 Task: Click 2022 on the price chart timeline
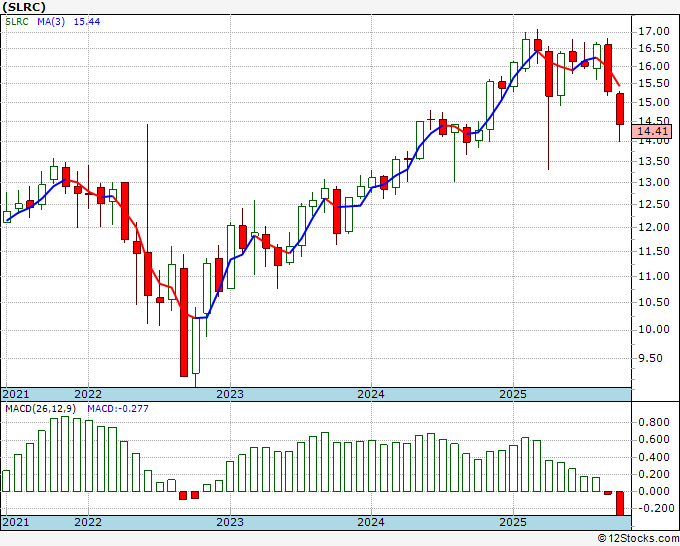(x=88, y=394)
